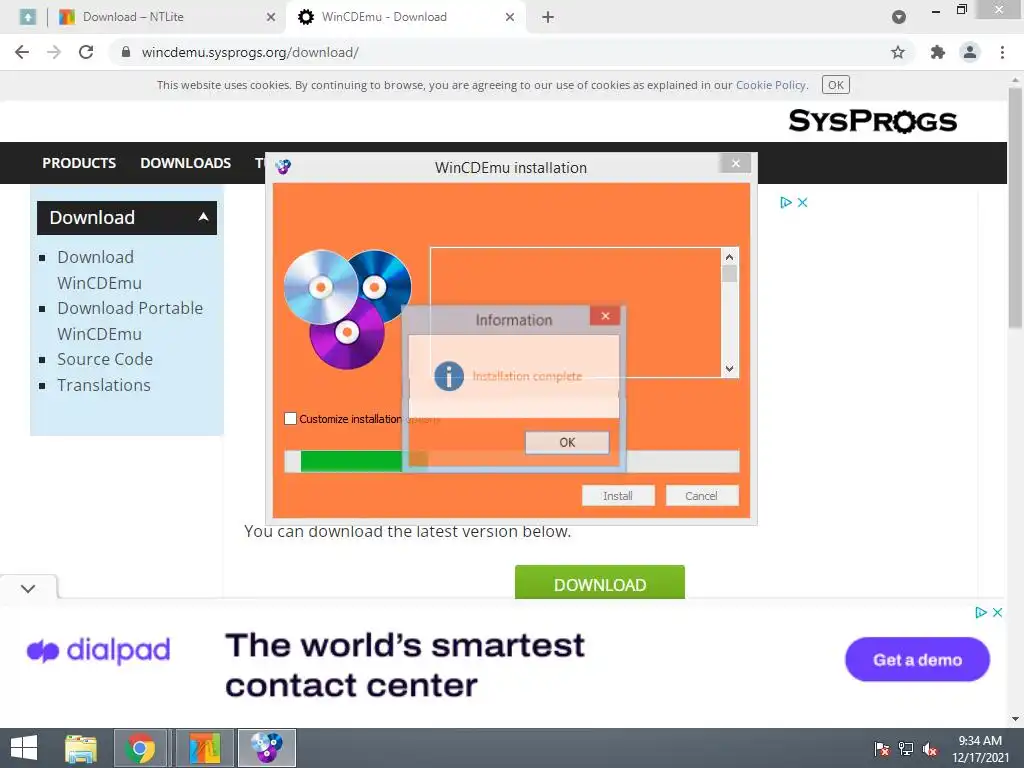Click the green installation progress bar

click(x=511, y=461)
